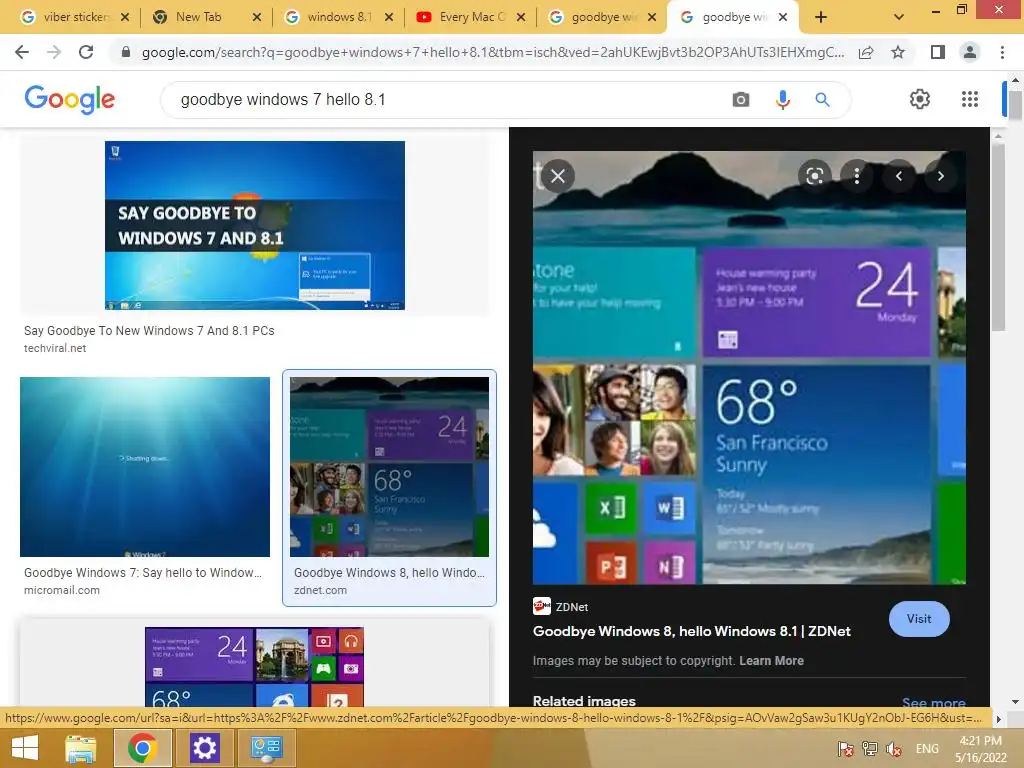Image resolution: width=1024 pixels, height=768 pixels.
Task: Share this page icon in address bar
Action: pyautogui.click(x=866, y=53)
